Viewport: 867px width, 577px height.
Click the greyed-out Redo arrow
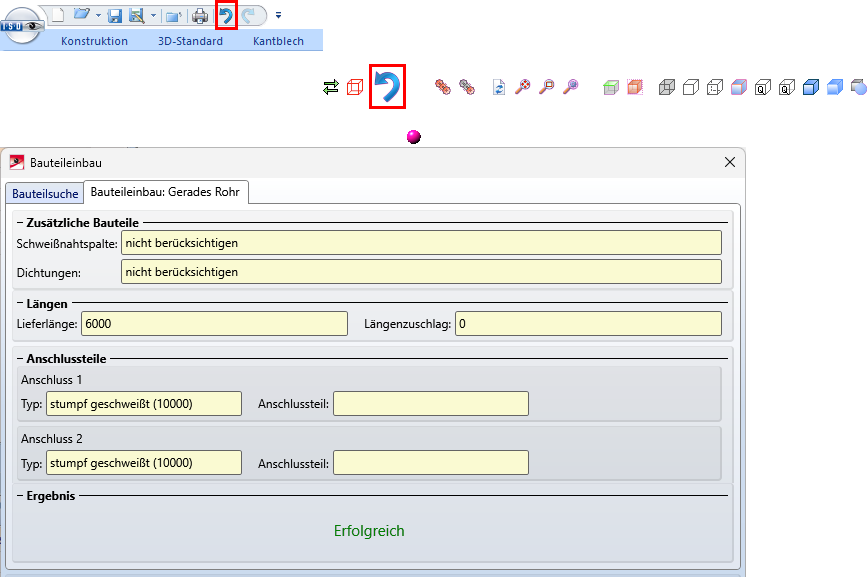click(249, 15)
